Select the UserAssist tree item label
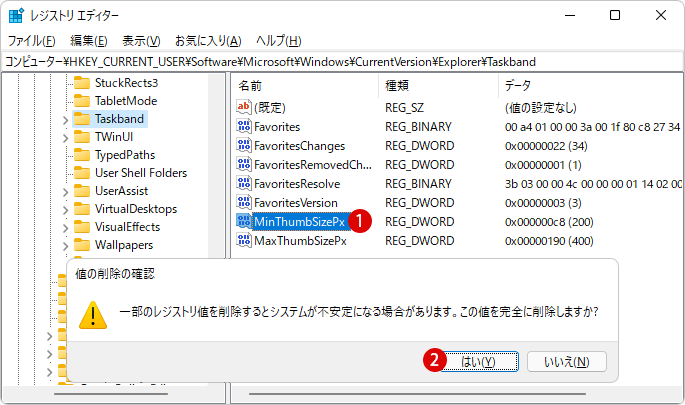The image size is (685, 405). (x=121, y=190)
